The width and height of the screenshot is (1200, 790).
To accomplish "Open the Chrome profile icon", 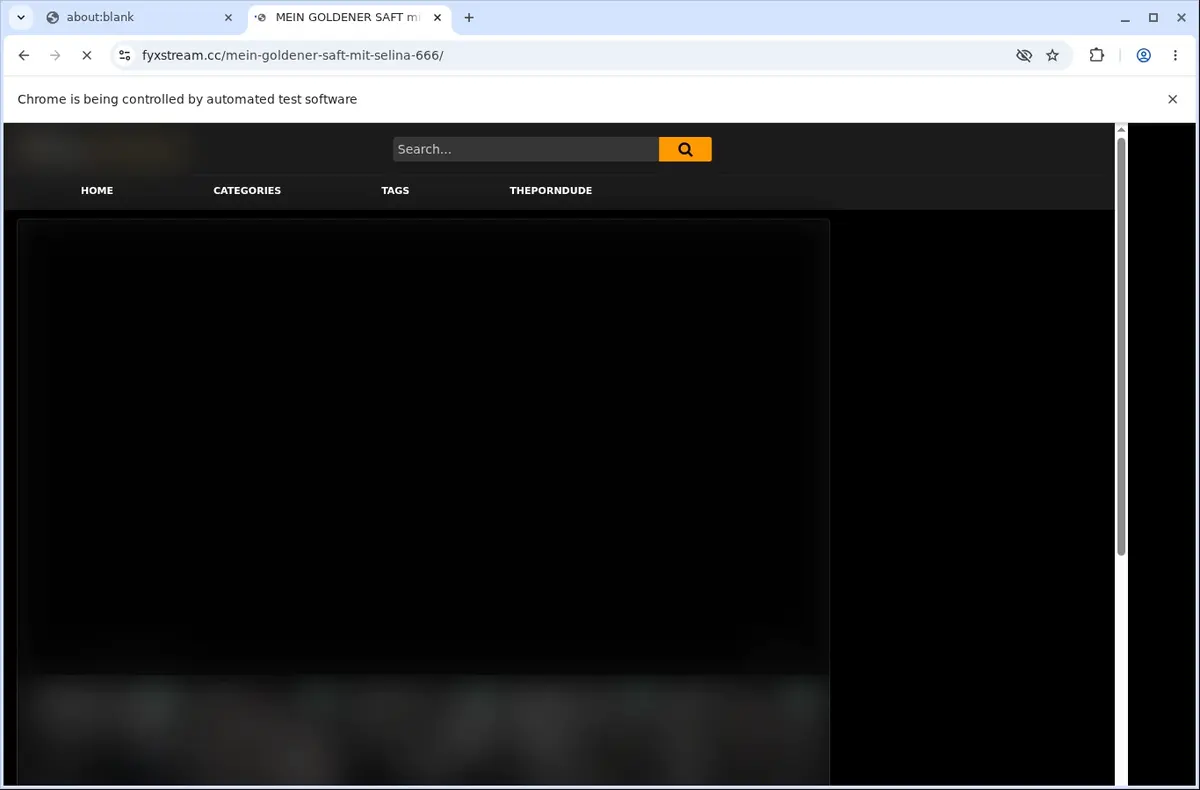I will 1143,56.
